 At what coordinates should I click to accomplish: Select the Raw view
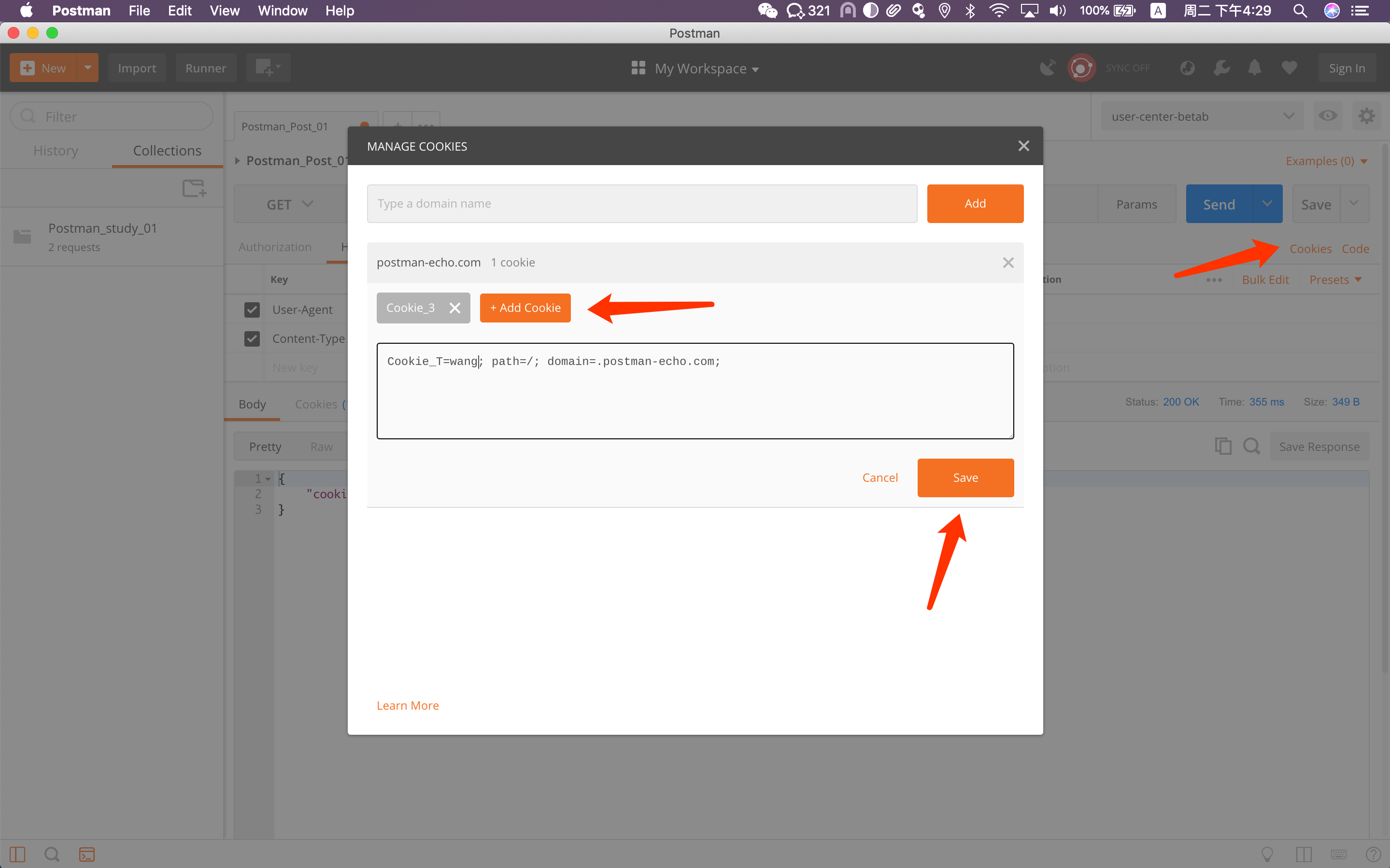(322, 447)
